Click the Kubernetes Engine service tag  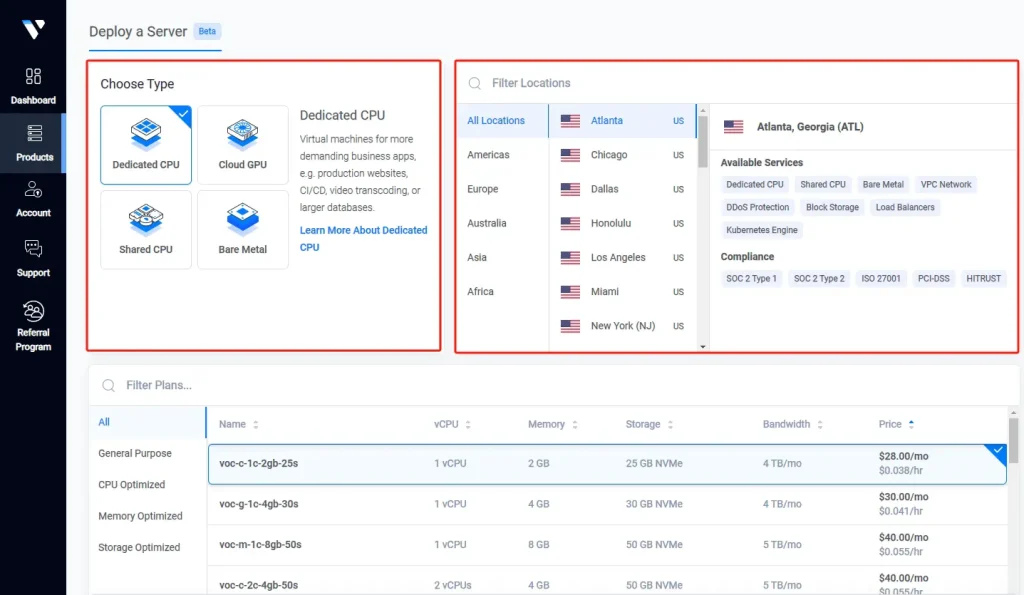761,231
